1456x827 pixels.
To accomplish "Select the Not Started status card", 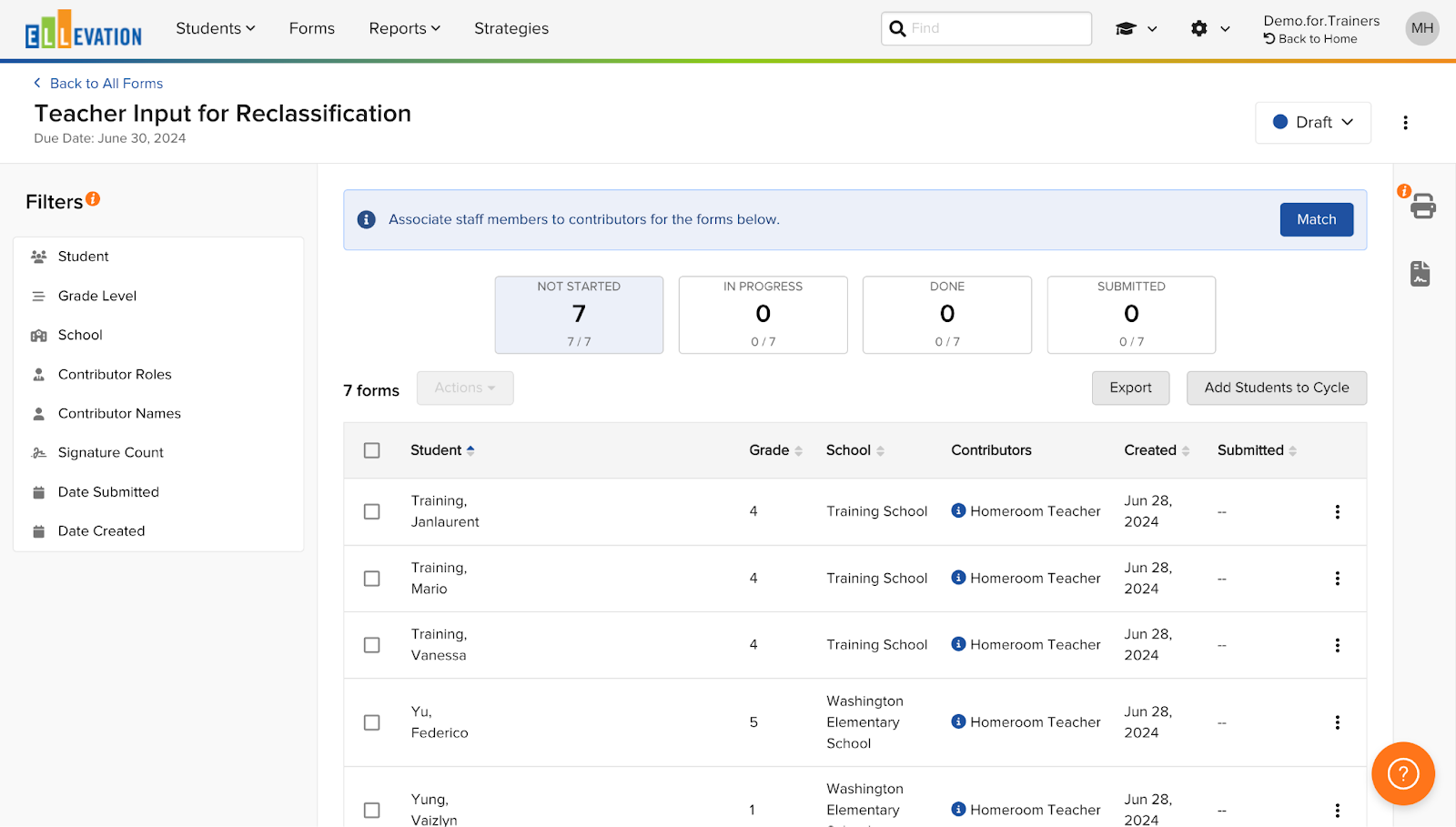I will coord(579,315).
